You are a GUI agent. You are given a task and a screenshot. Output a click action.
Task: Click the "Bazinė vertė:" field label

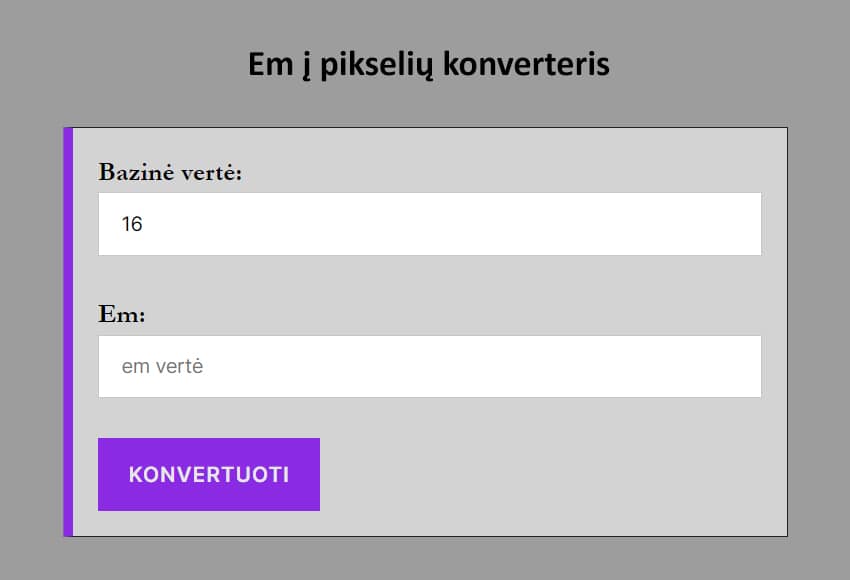170,173
